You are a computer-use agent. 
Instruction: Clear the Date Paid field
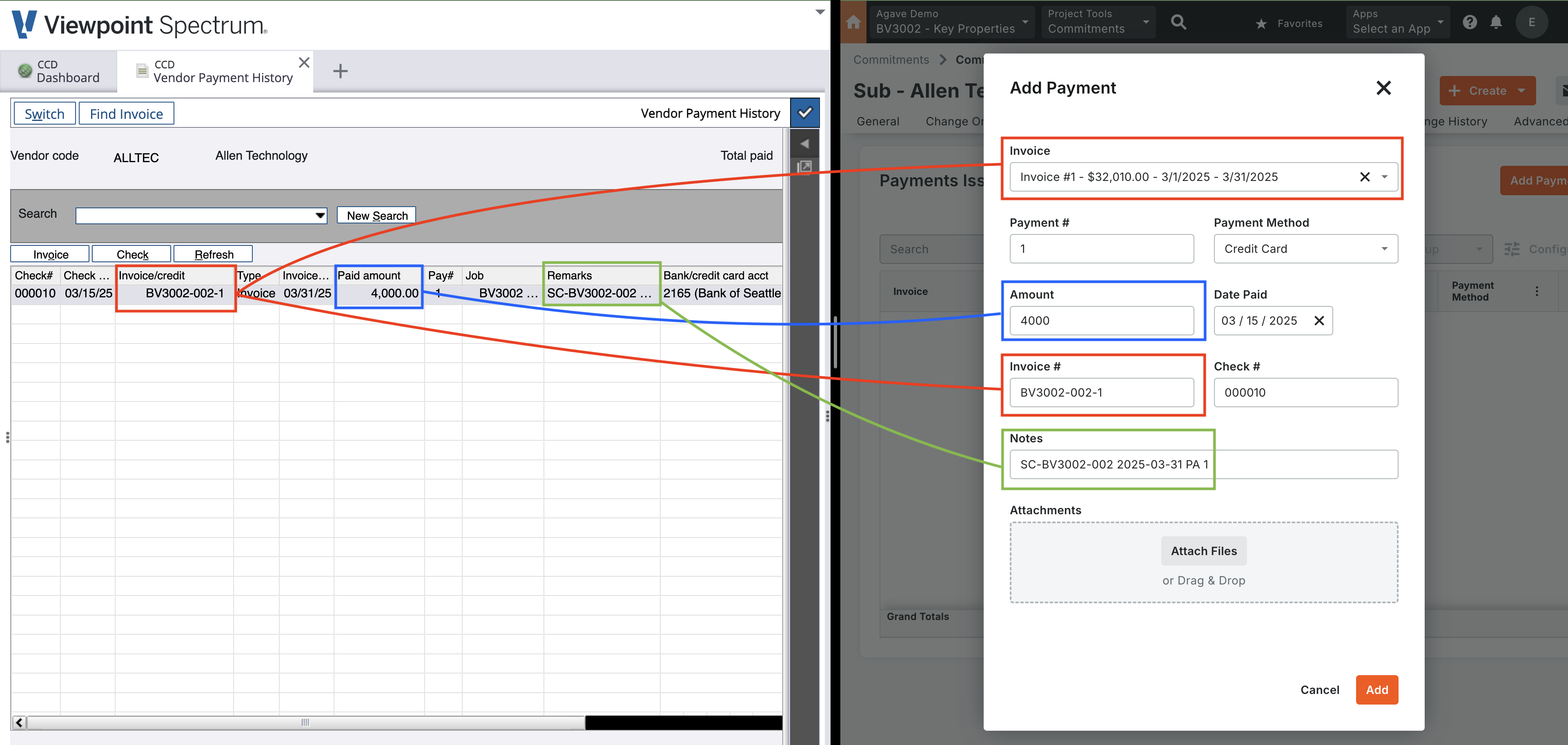pyautogui.click(x=1319, y=321)
